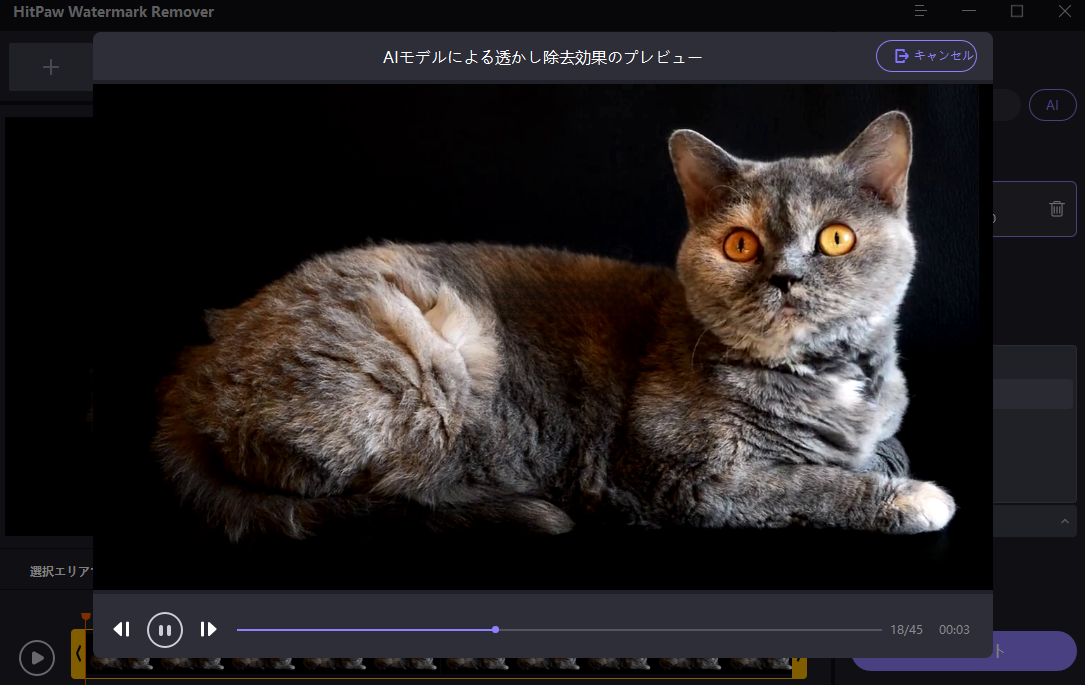
Task: Click the orange playhead marker on timeline
Action: [85, 617]
